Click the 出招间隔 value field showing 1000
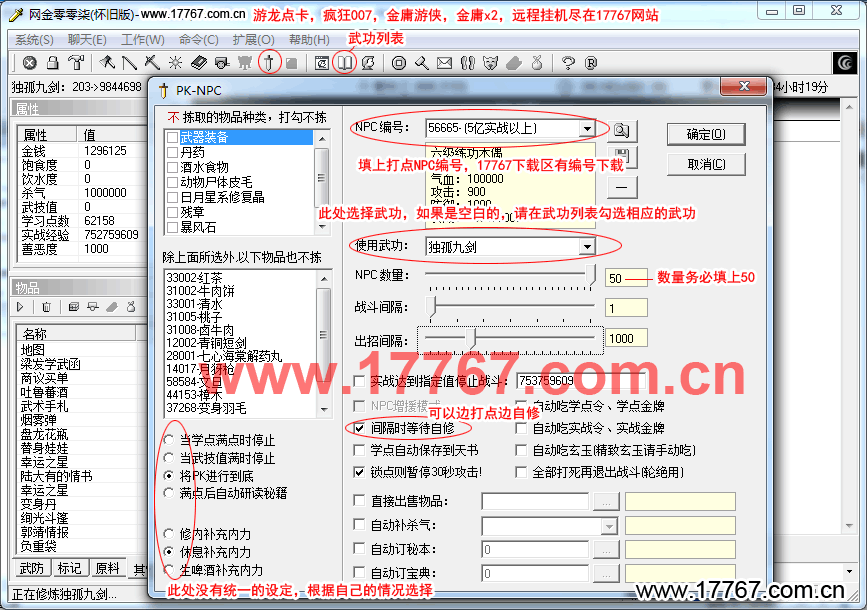This screenshot has width=867, height=610. coord(626,338)
